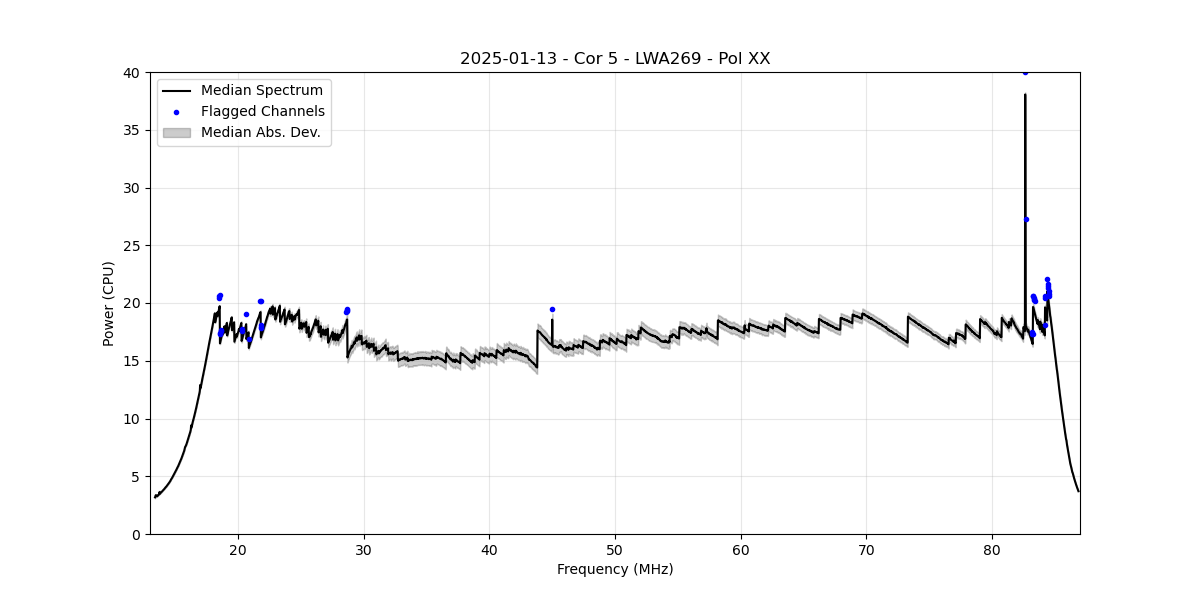Click the Power (CPU) axis label
The height and width of the screenshot is (600, 1200).
coord(109,303)
